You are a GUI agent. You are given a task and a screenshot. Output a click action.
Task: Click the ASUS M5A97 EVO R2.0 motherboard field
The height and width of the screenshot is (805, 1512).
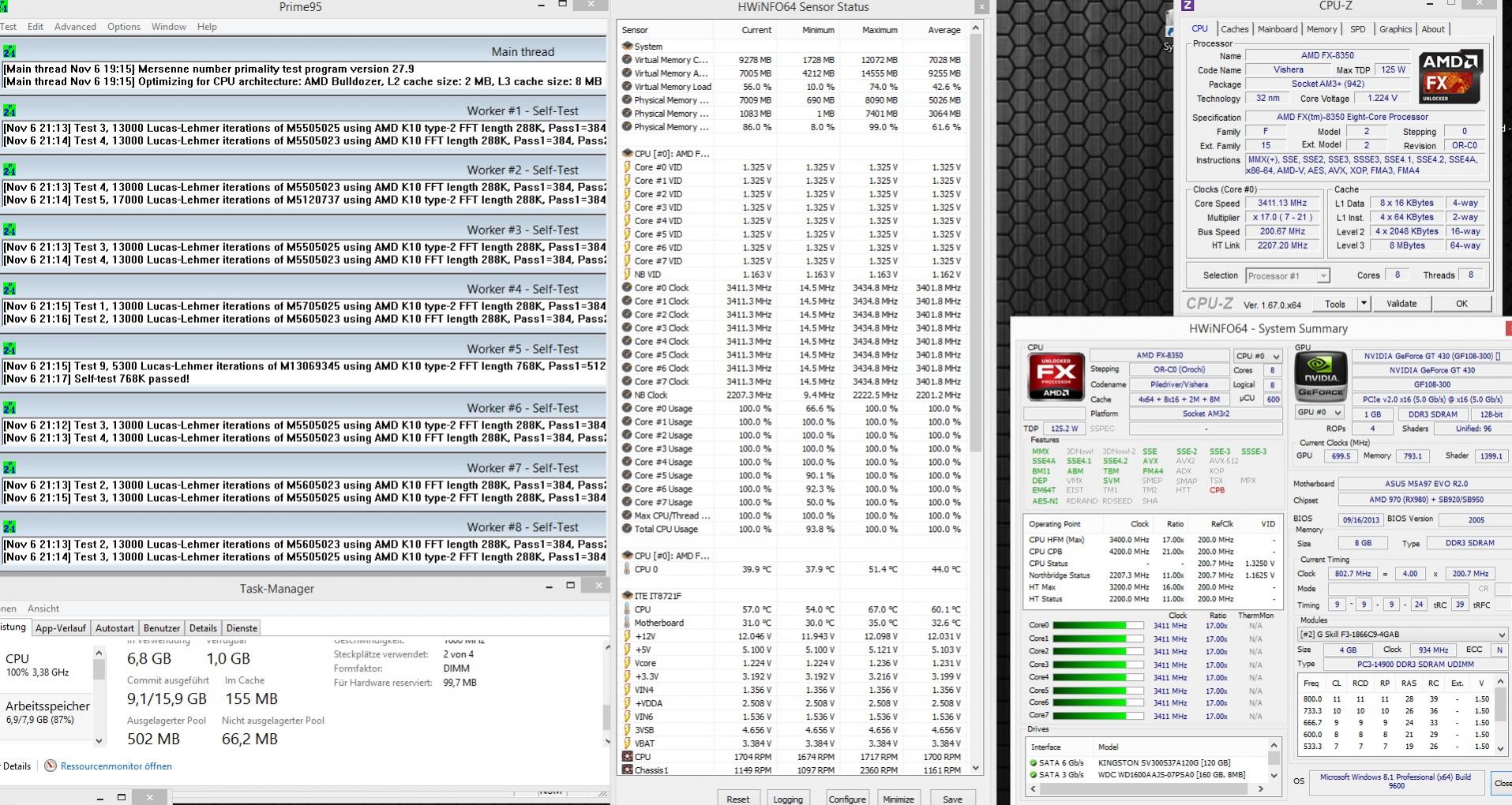1425,484
